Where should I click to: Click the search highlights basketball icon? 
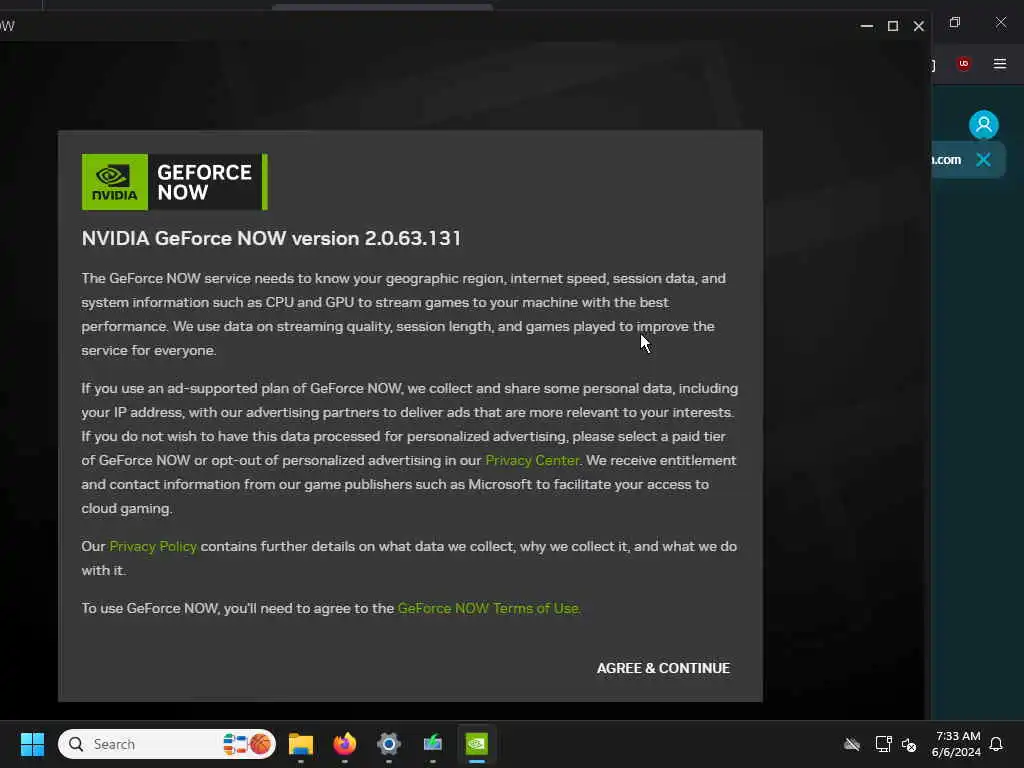coord(259,744)
